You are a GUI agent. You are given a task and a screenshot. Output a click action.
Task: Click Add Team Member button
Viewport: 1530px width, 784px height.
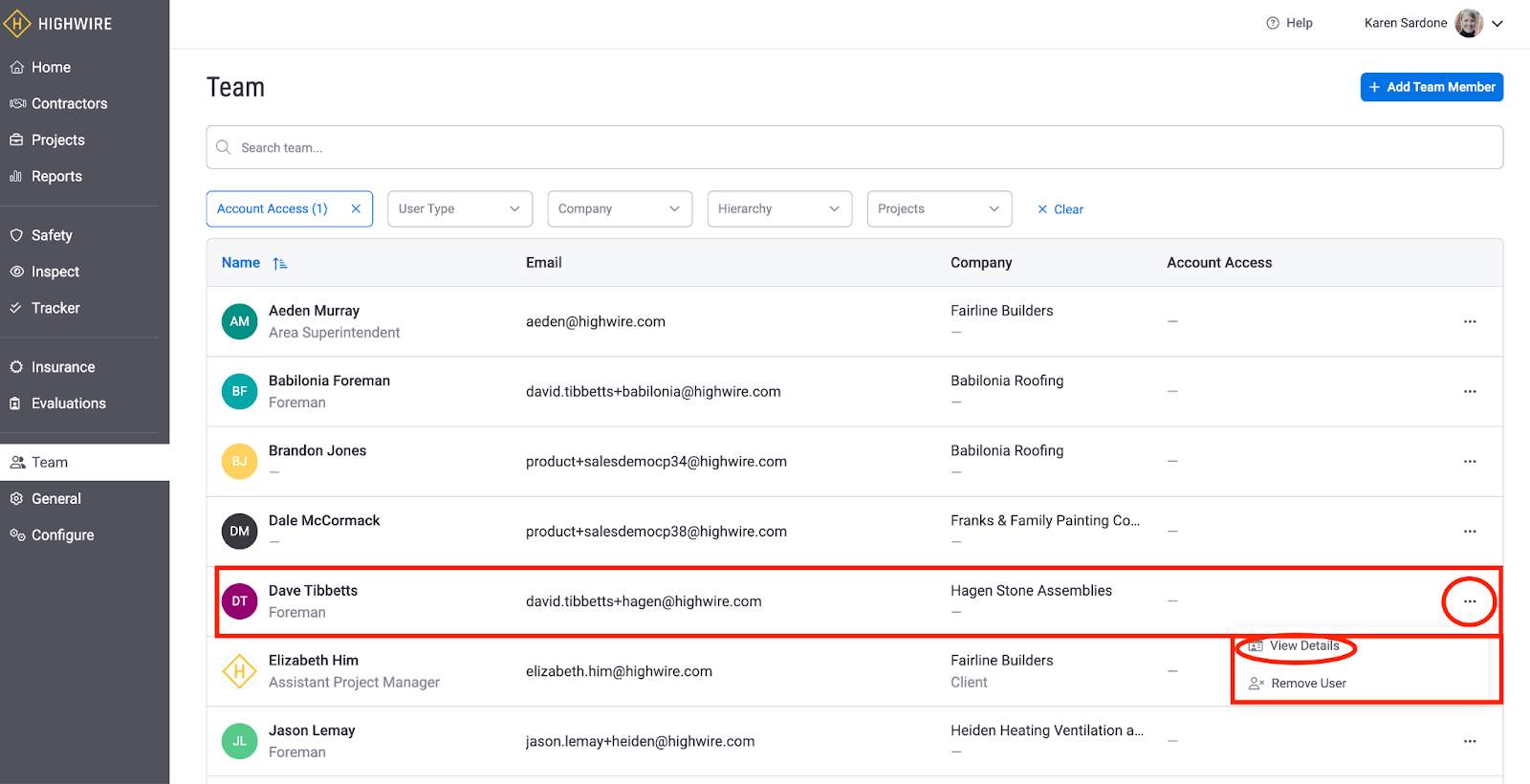tap(1432, 87)
